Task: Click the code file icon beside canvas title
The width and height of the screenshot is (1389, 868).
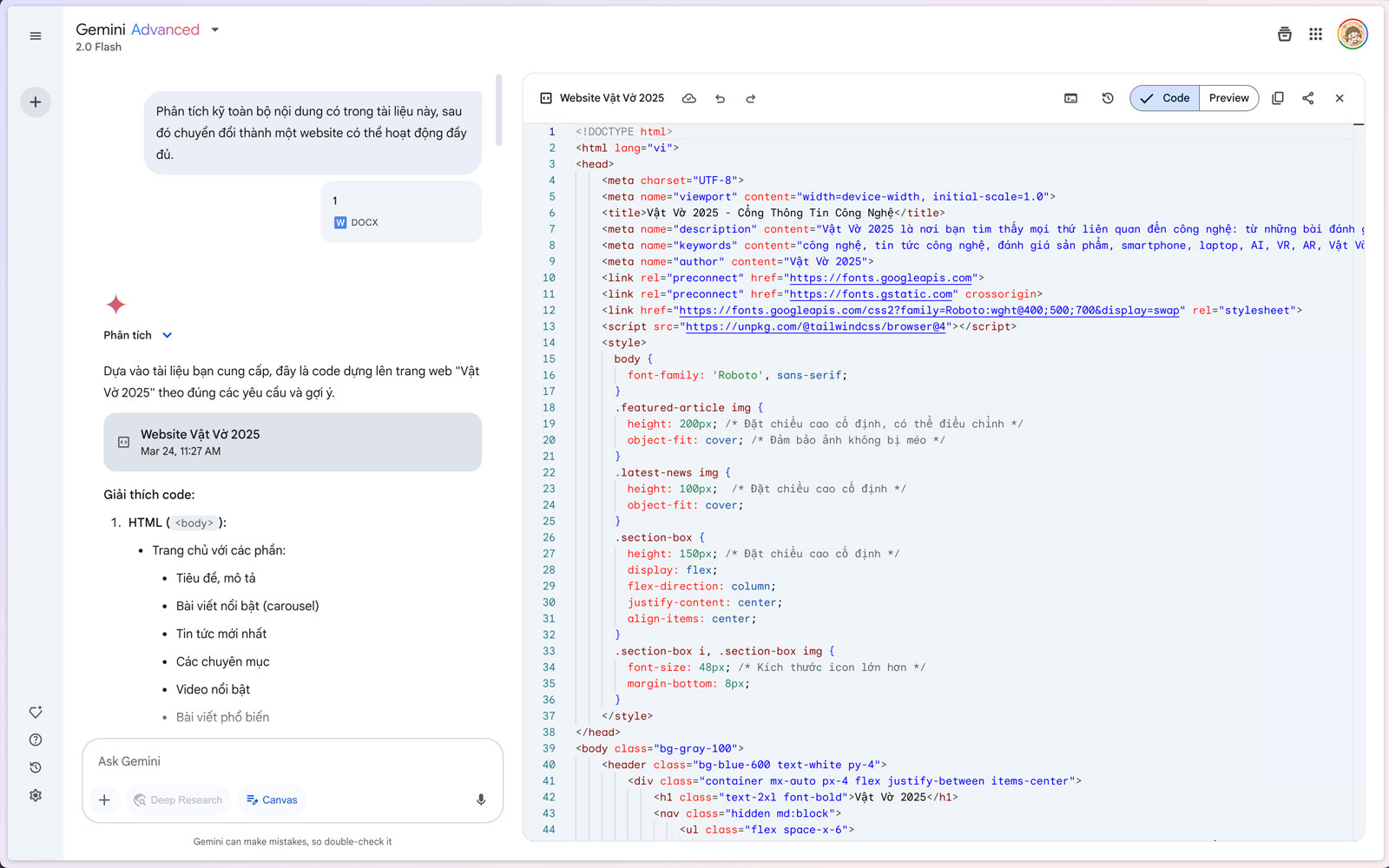Action: [546, 98]
